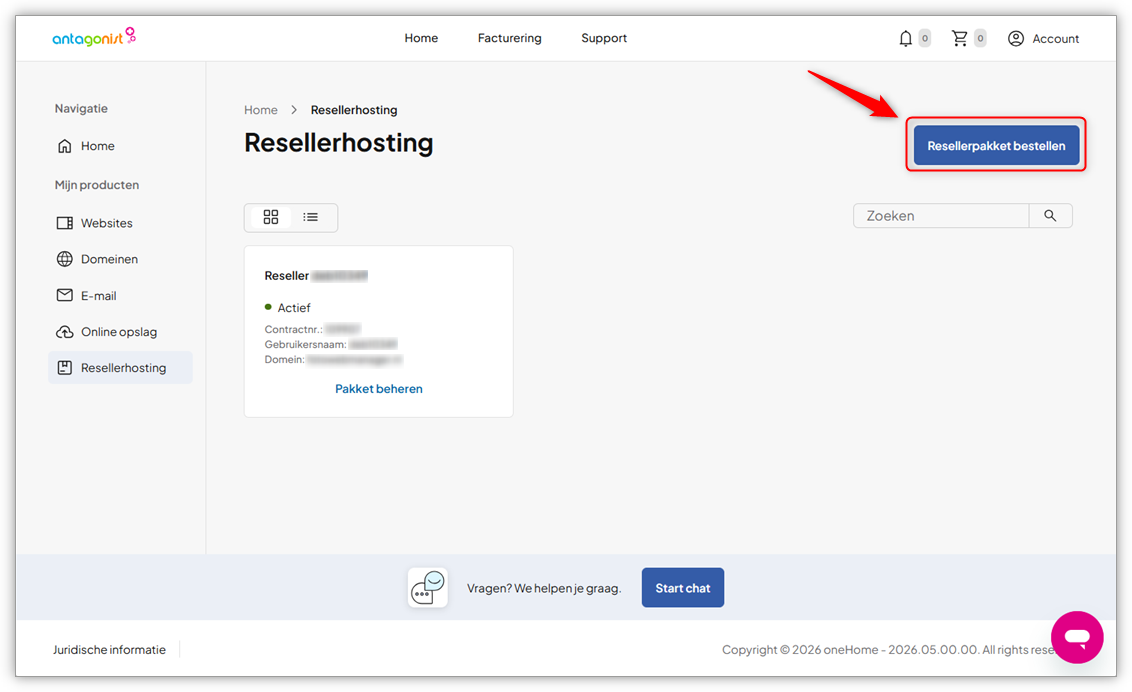Click the Antagonist logo
Image resolution: width=1132 pixels, height=692 pixels.
coord(93,37)
